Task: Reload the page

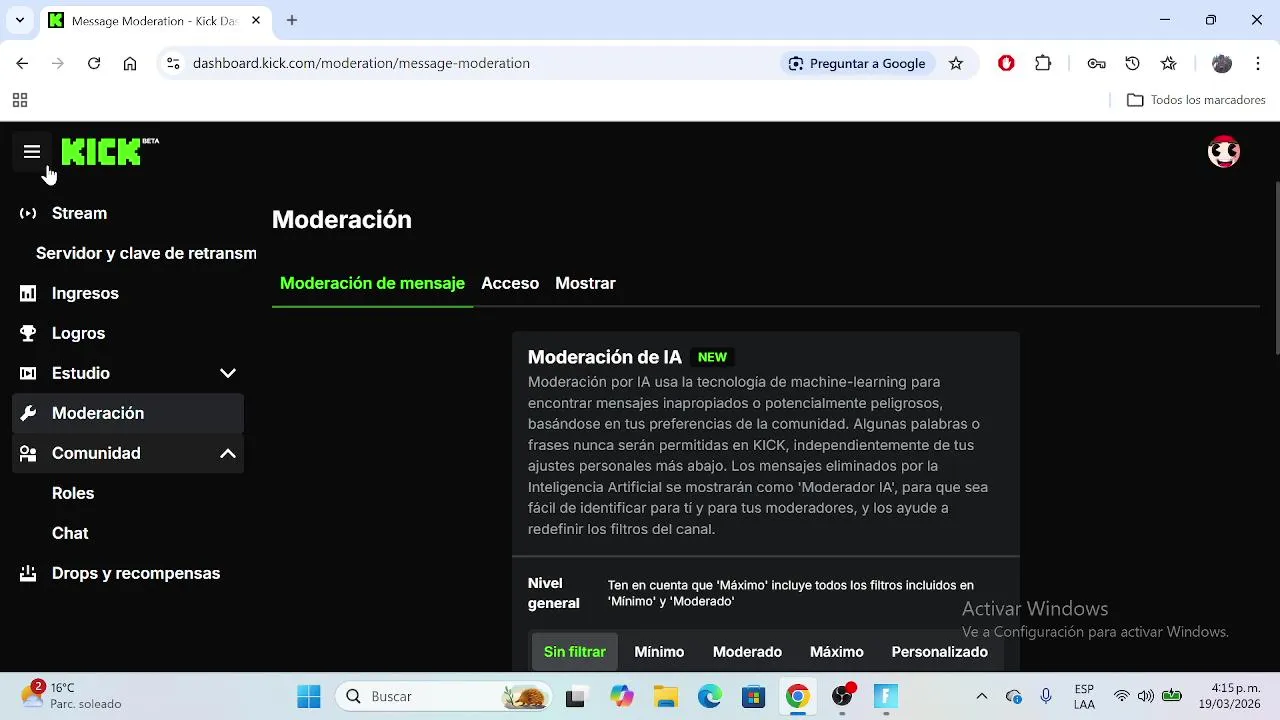Action: 94,63
